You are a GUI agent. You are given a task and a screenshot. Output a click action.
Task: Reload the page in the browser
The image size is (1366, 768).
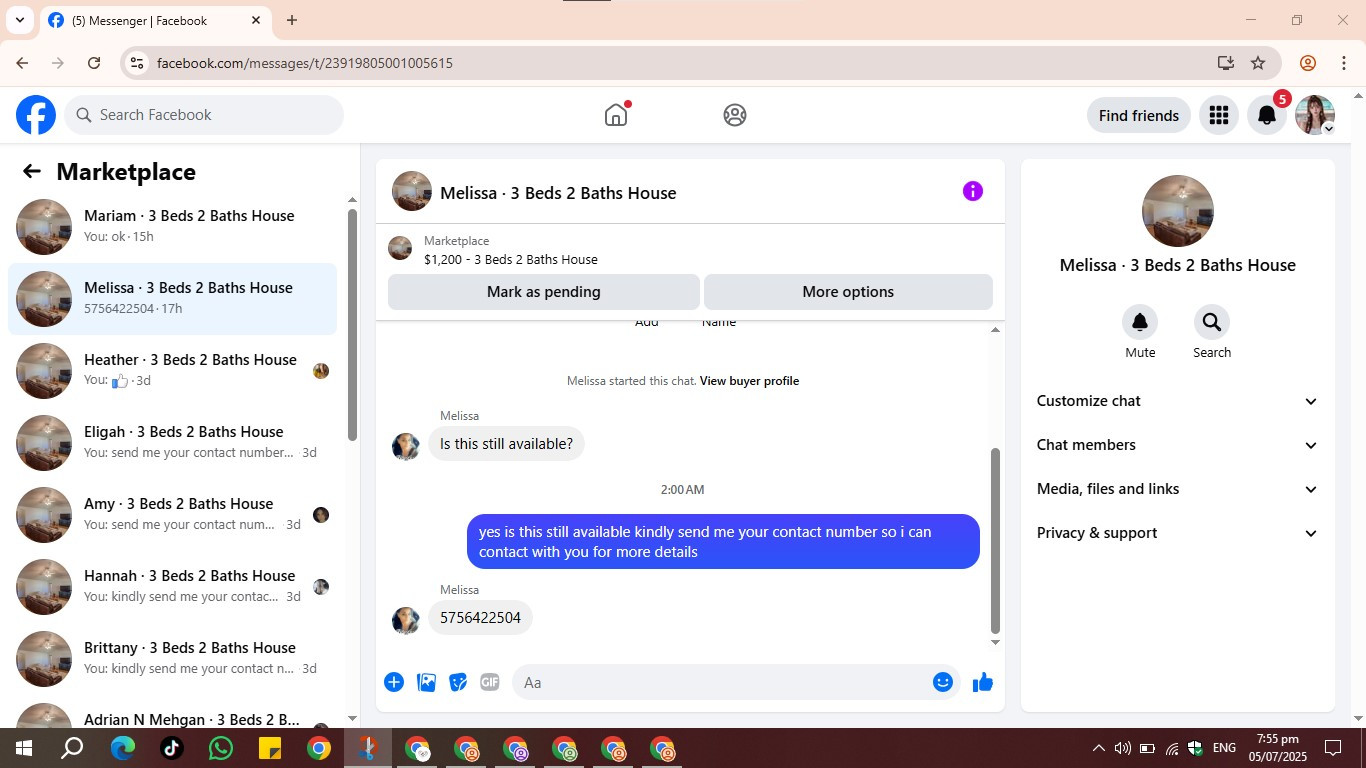tap(94, 63)
